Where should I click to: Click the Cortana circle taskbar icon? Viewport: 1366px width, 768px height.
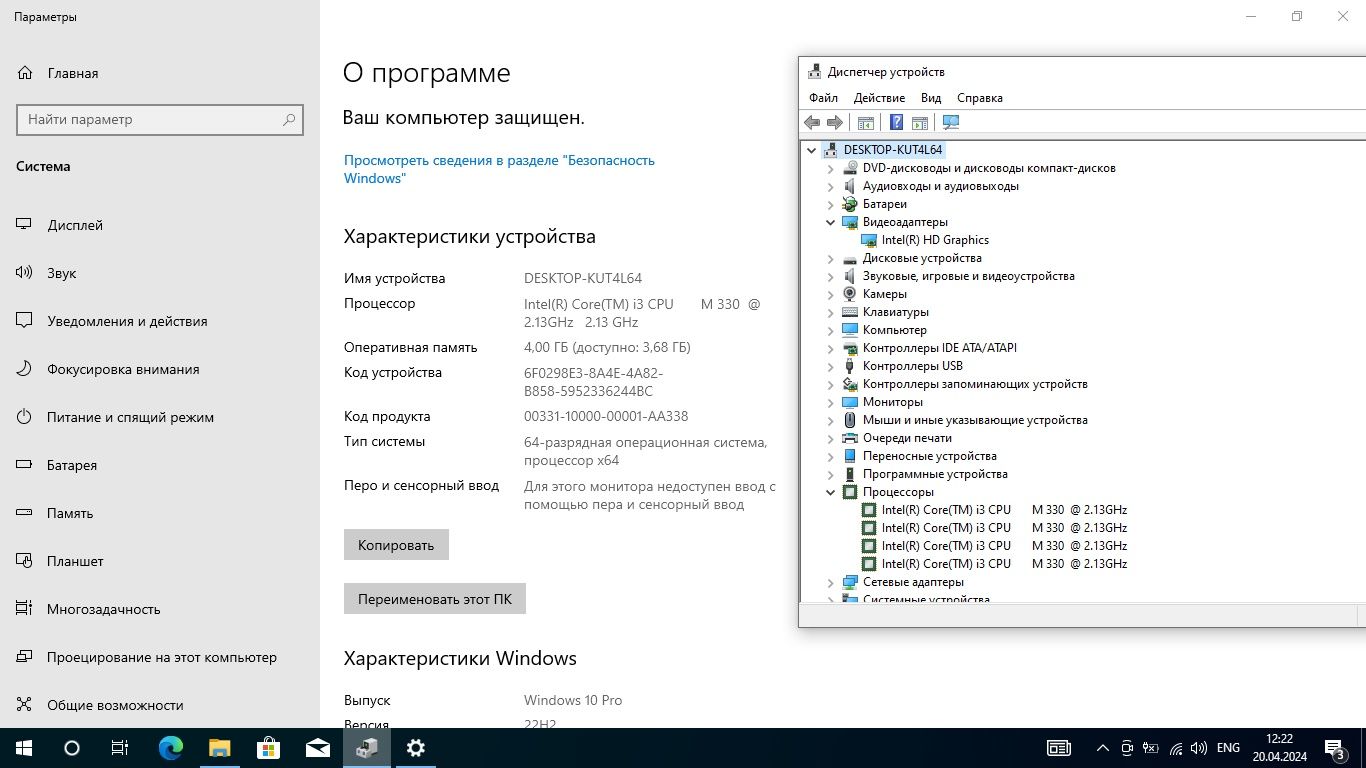72,748
